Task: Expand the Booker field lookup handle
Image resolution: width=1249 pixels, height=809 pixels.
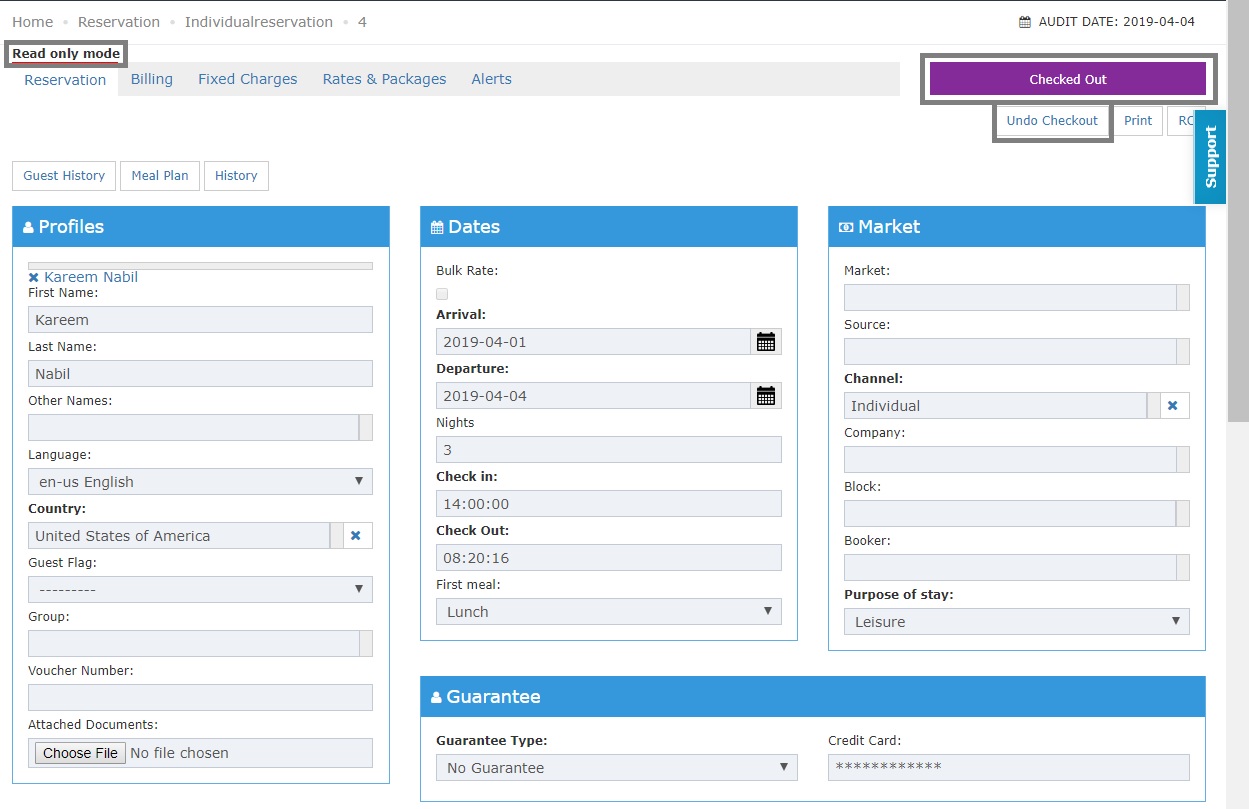Action: pyautogui.click(x=1183, y=568)
